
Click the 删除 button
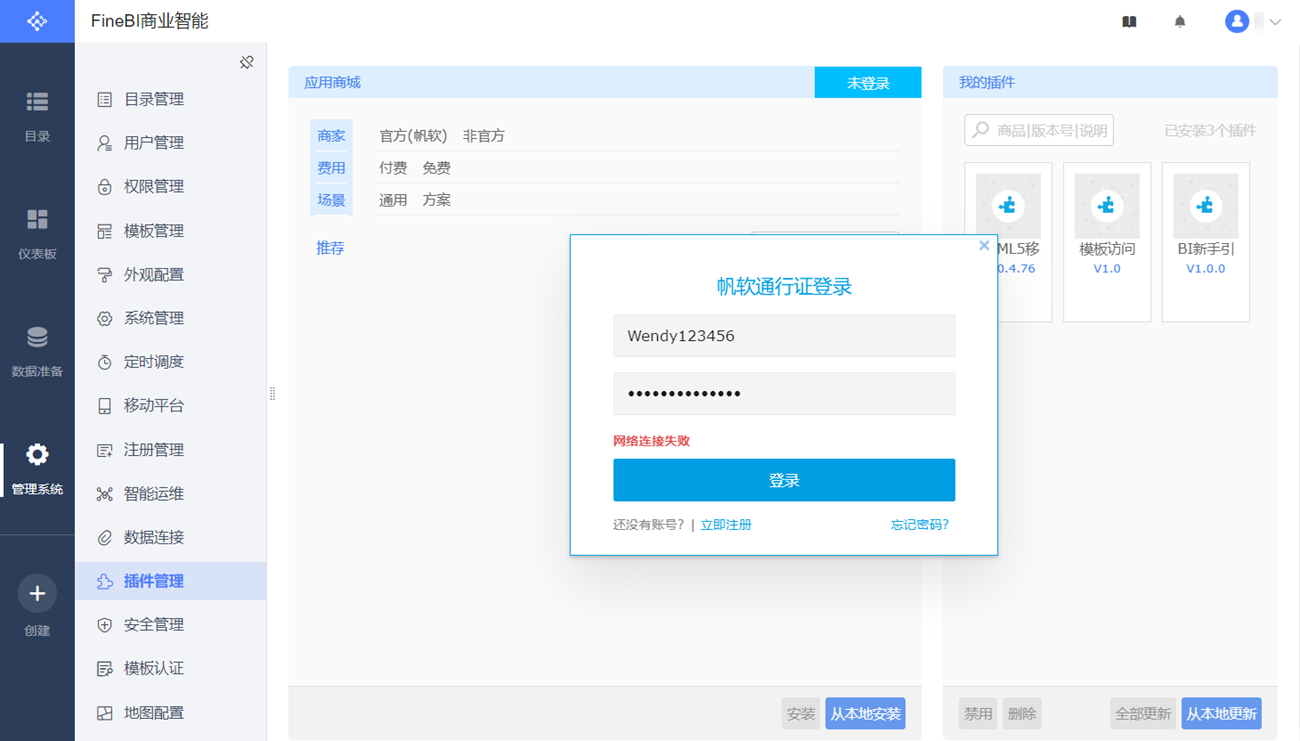click(x=1022, y=714)
